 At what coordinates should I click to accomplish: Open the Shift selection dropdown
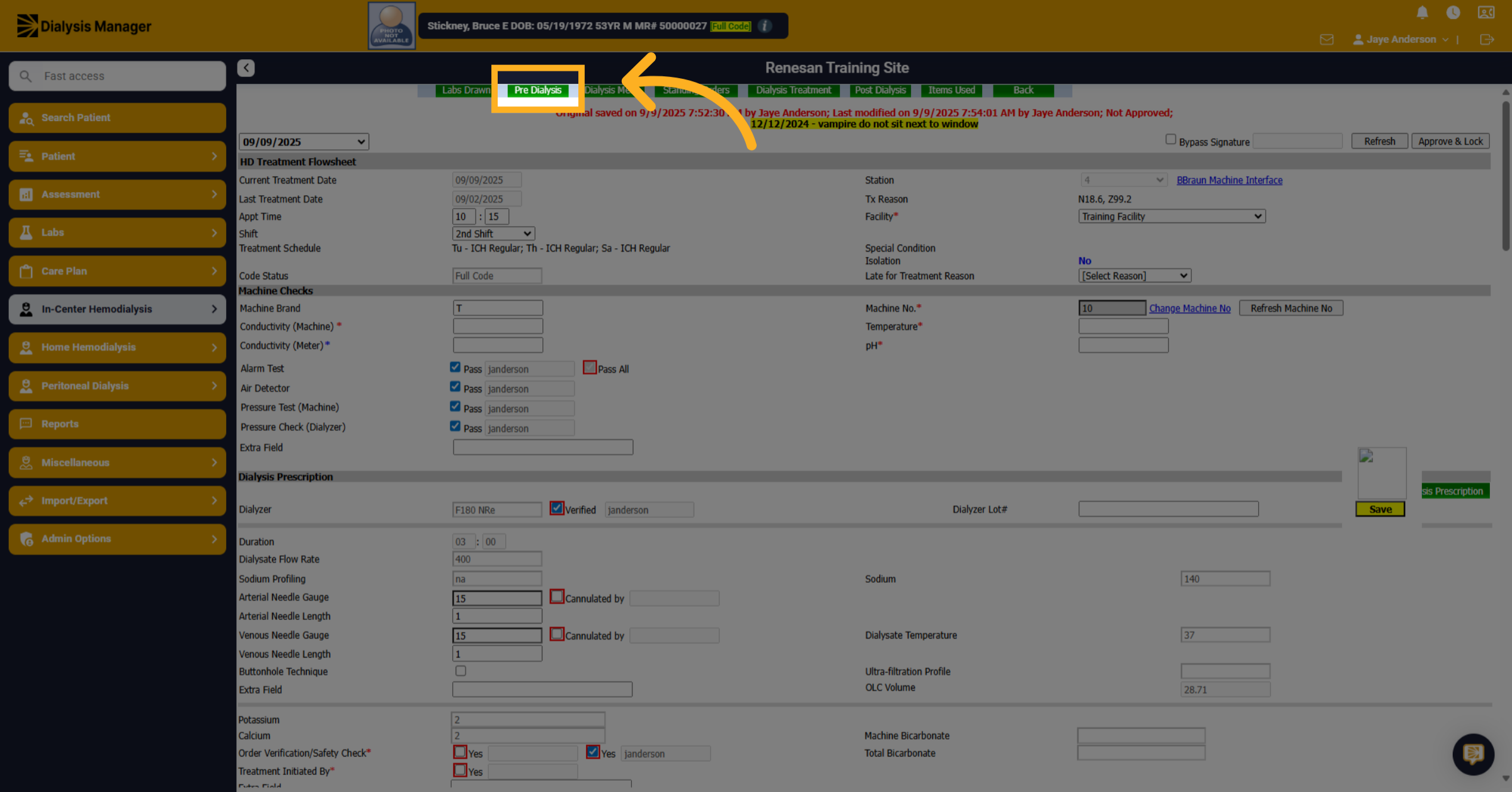point(493,233)
